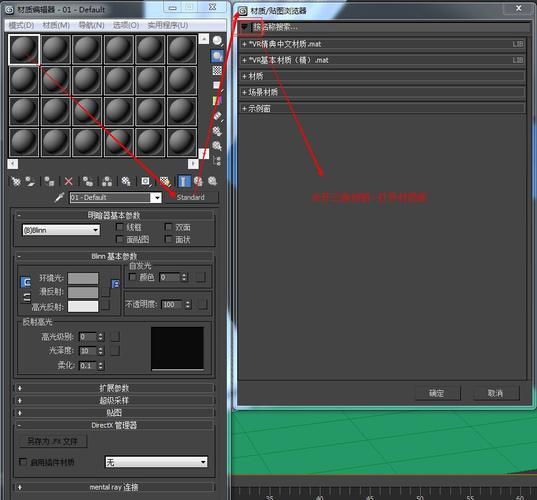
Task: Open the 模式(D) menu
Action: point(21,25)
